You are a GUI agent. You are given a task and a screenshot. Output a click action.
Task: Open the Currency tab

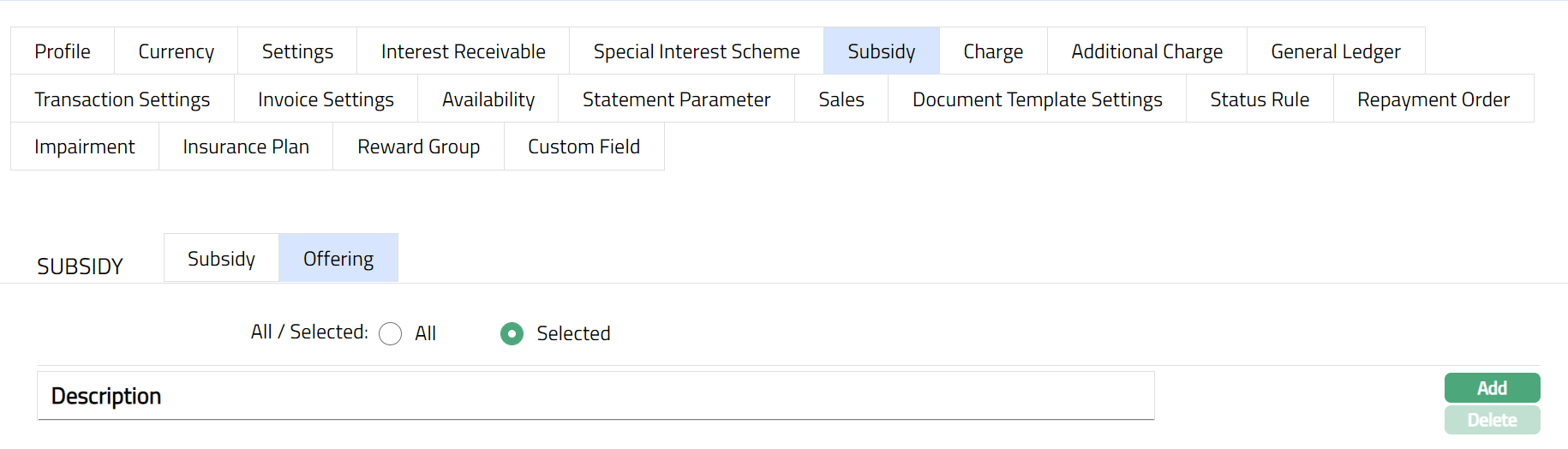pos(177,51)
